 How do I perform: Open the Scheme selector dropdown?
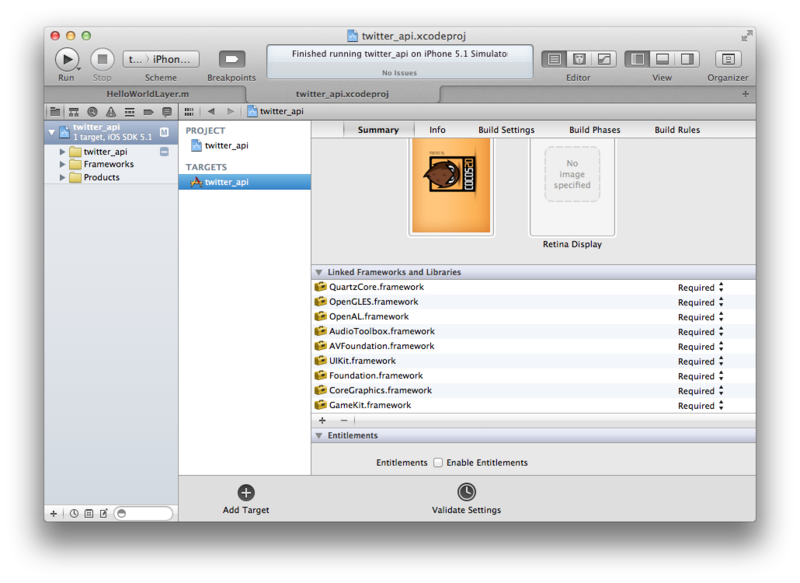point(161,59)
